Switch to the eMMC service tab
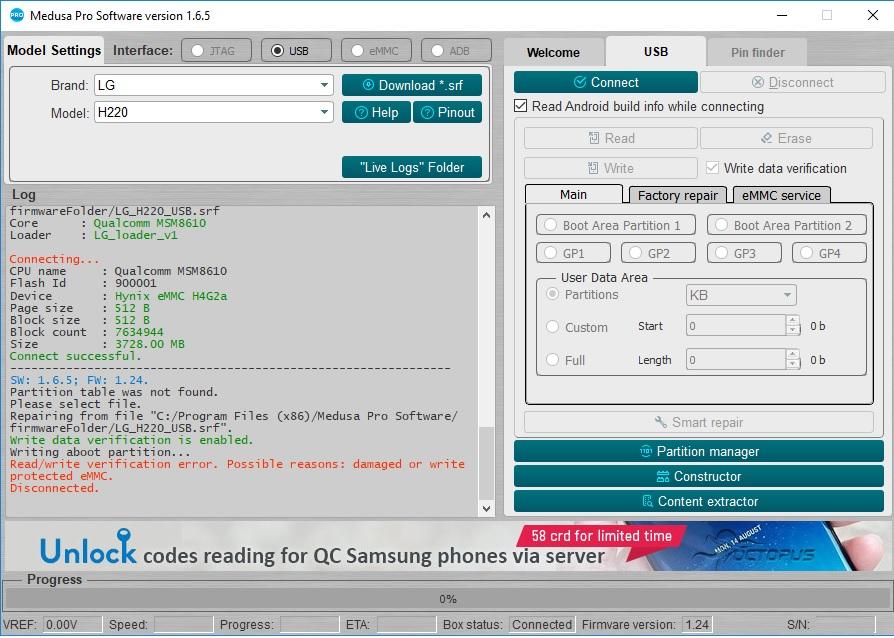Screen dimensions: 894x638 [781, 195]
